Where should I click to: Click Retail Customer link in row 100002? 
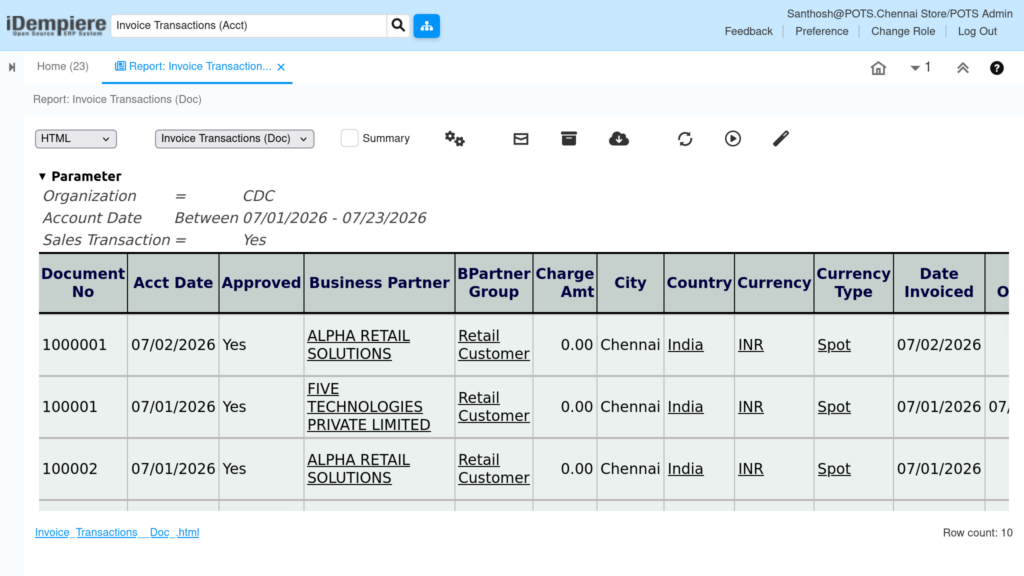click(494, 468)
